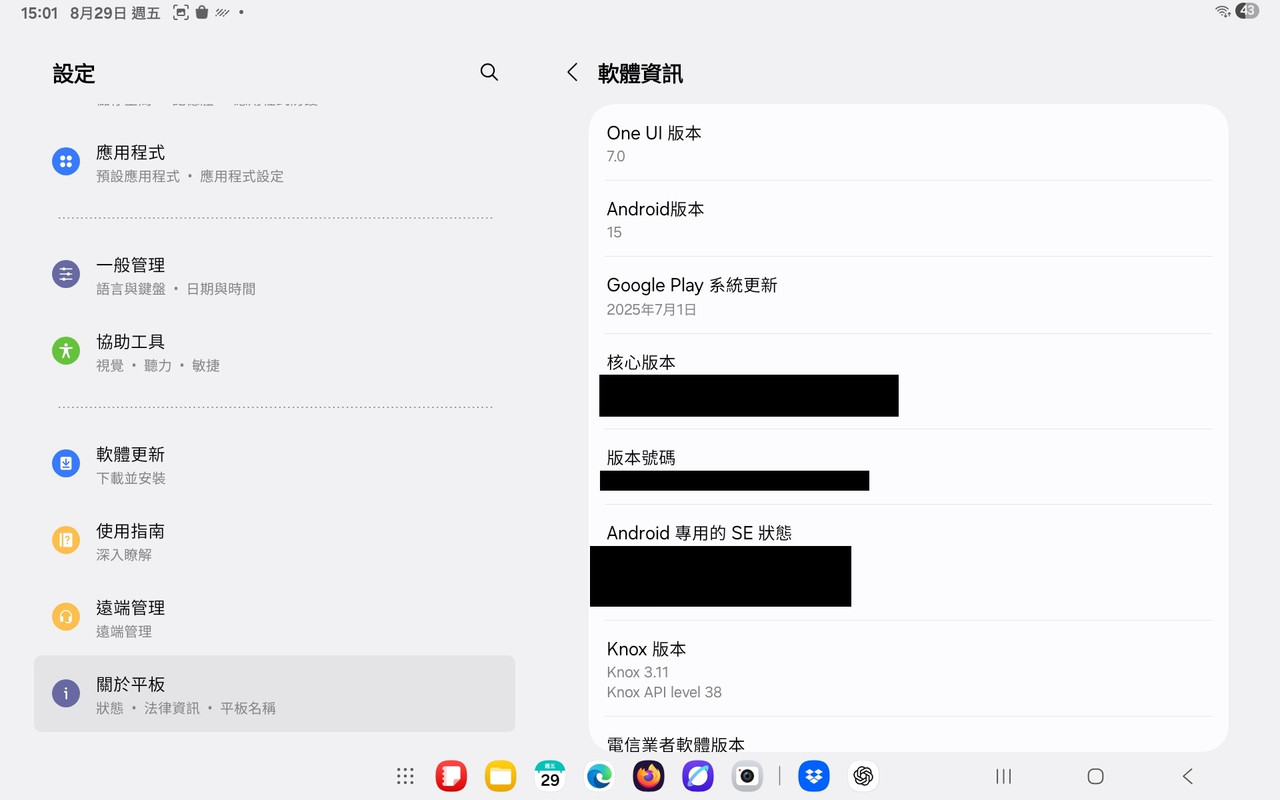This screenshot has height=800, width=1280.
Task: Launch Dropbox from the taskbar
Action: pos(814,776)
